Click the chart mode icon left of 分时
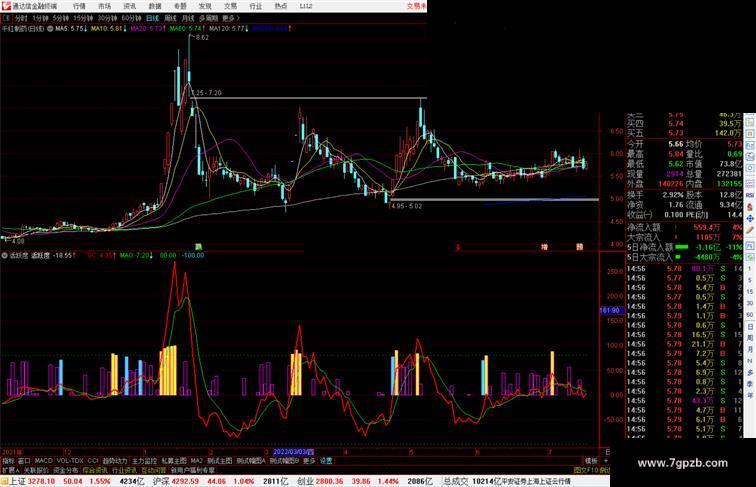The image size is (756, 487). [6, 18]
